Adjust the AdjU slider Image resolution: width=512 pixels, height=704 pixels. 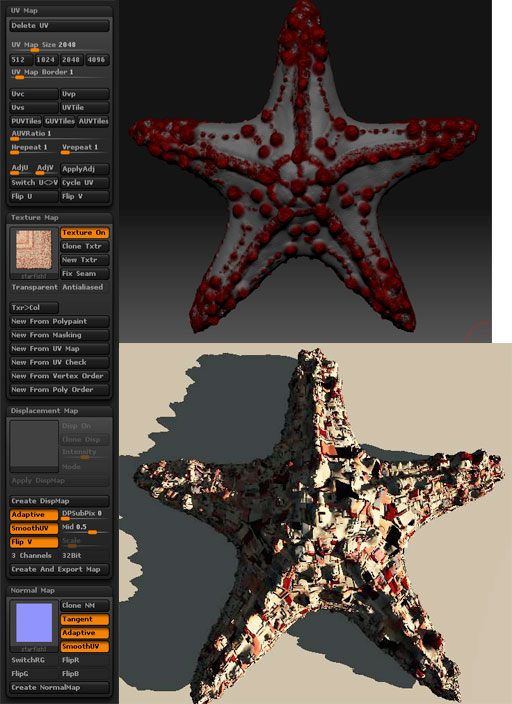pyautogui.click(x=21, y=169)
